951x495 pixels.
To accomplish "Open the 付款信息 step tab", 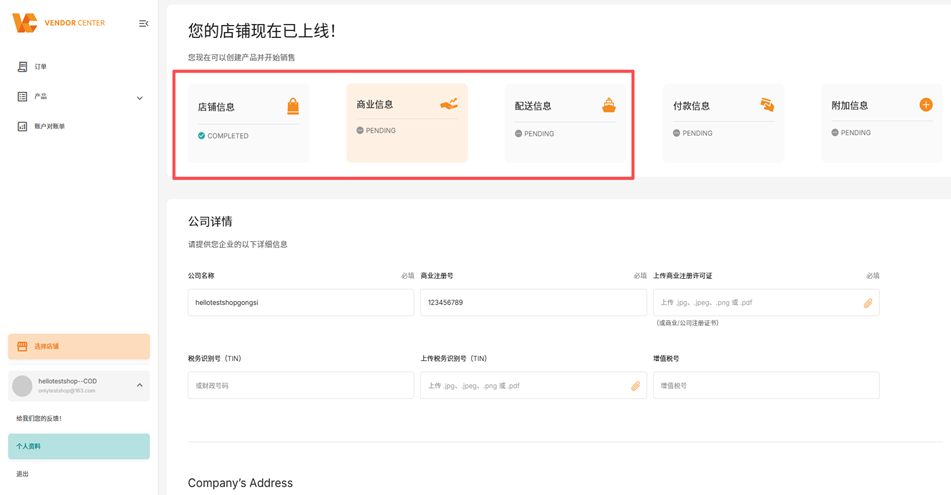I will pyautogui.click(x=724, y=123).
